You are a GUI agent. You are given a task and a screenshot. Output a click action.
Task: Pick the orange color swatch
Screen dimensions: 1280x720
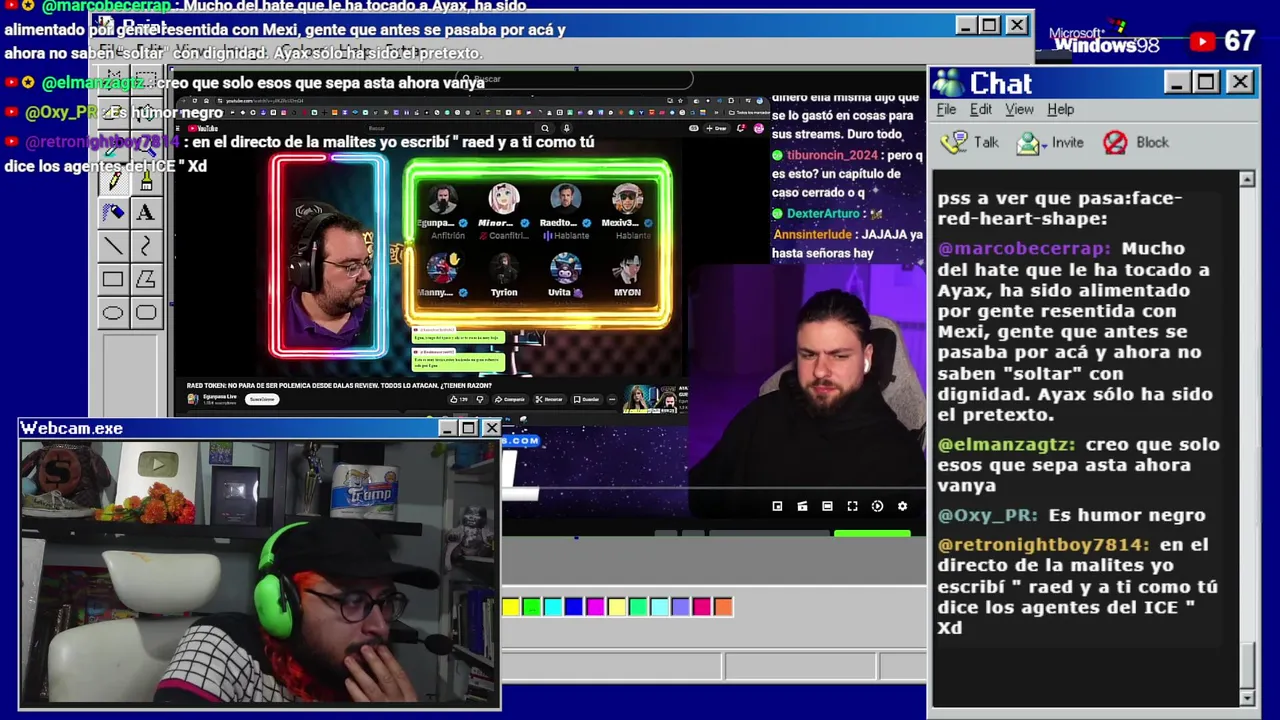[723, 607]
